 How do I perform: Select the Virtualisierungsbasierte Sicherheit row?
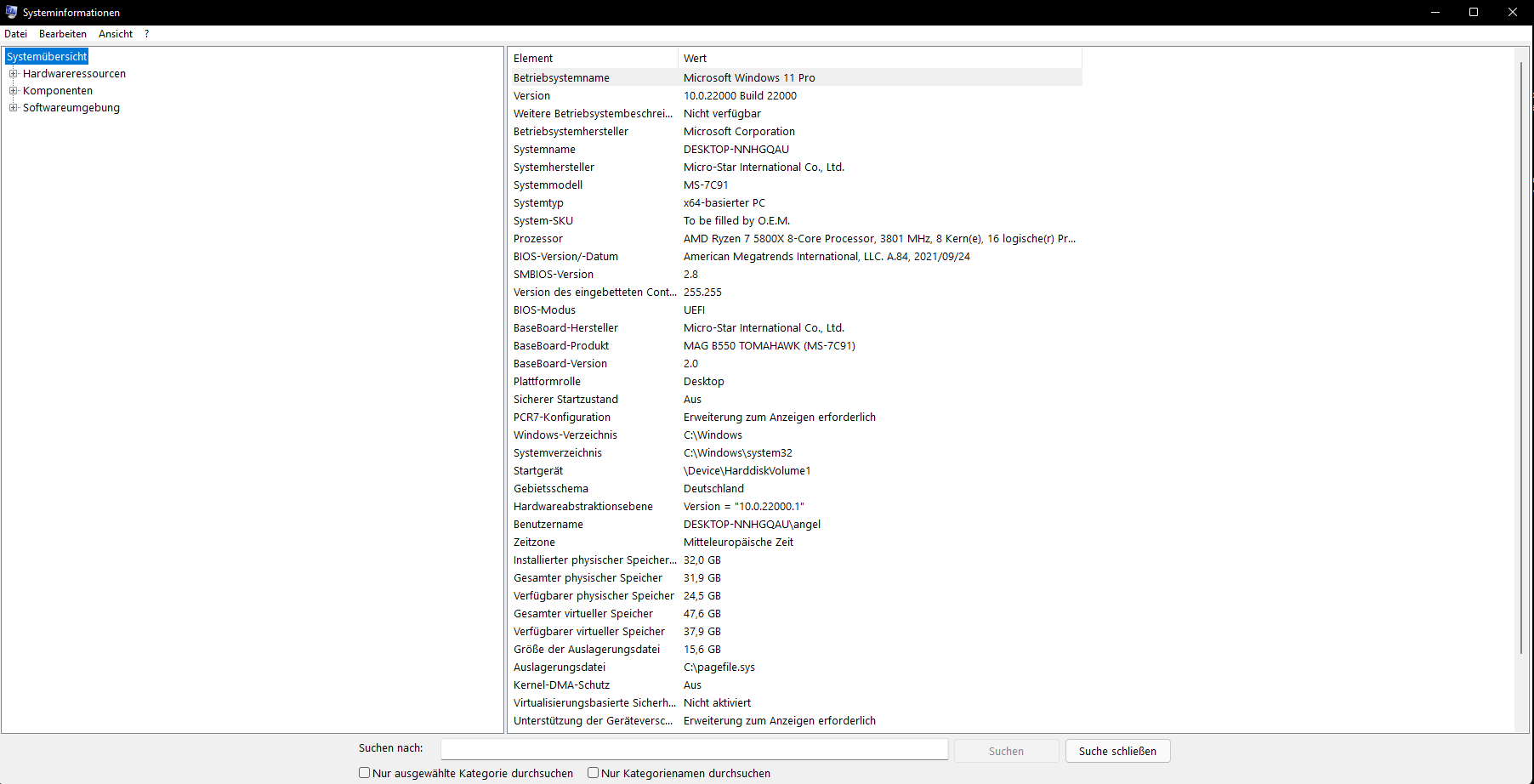[x=795, y=702]
